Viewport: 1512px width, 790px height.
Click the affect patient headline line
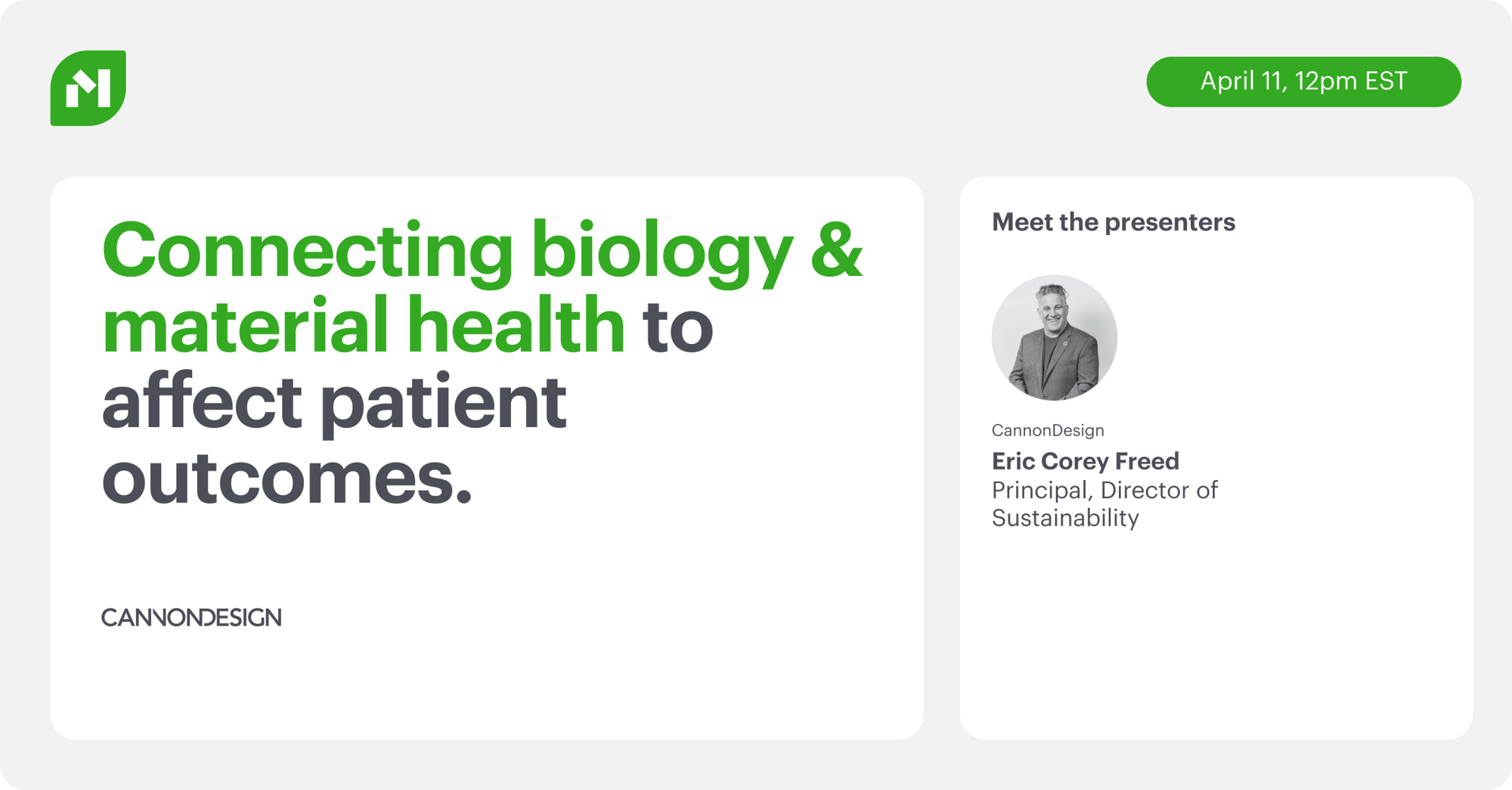pyautogui.click(x=334, y=403)
